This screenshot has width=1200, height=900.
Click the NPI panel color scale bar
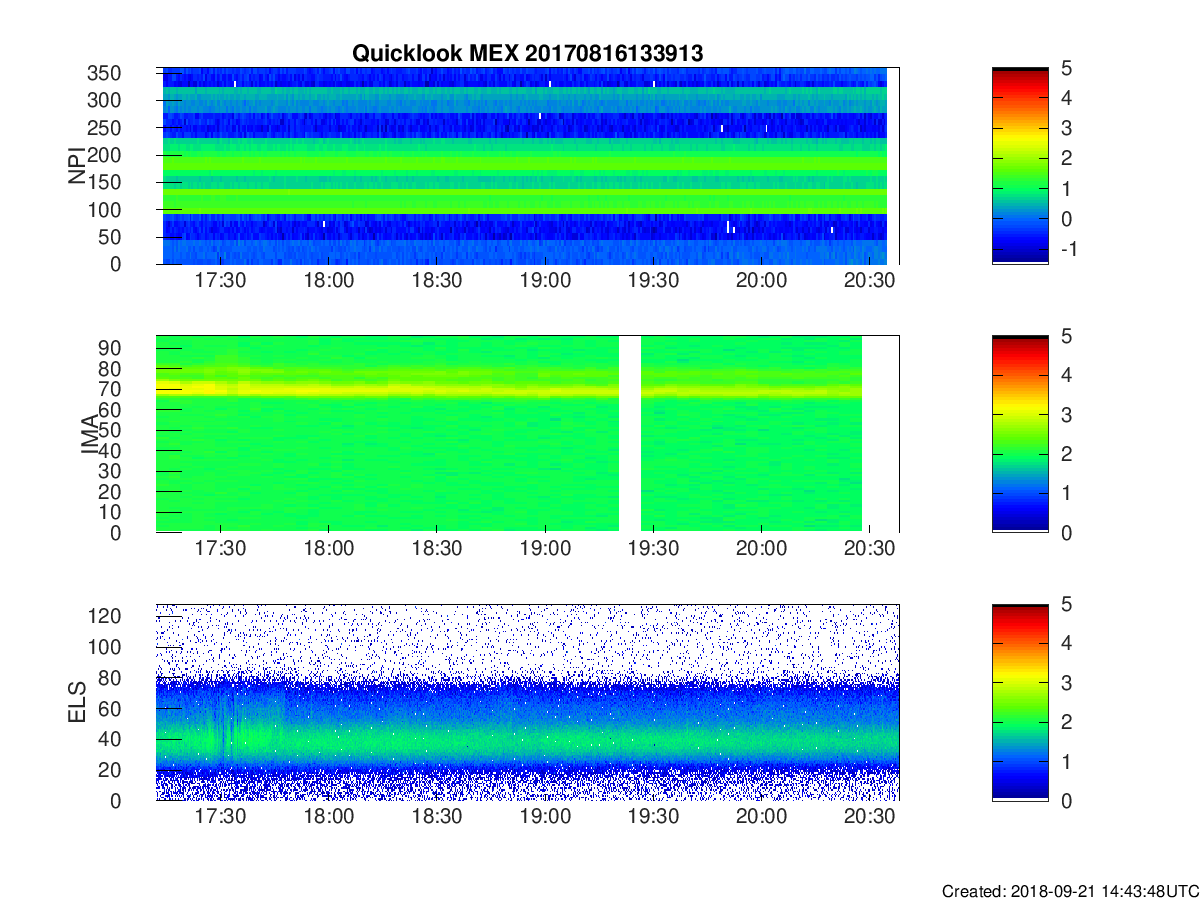[x=1020, y=166]
